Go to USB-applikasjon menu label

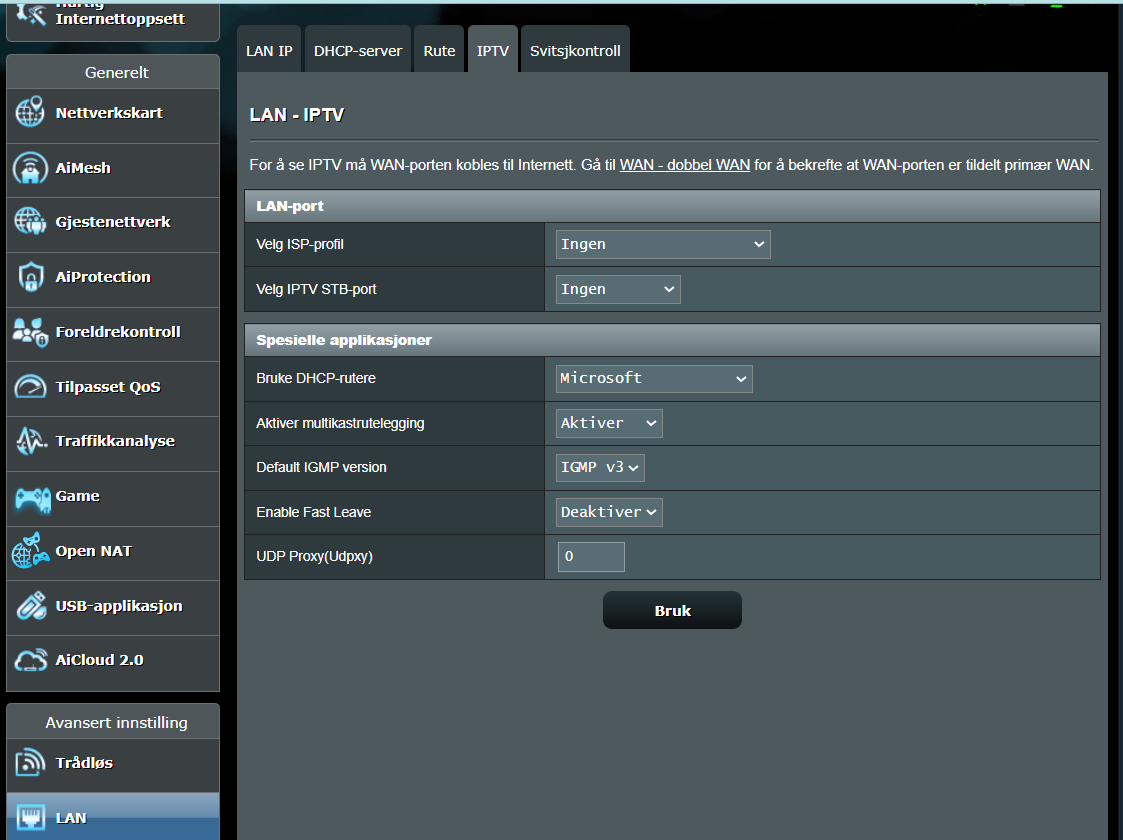119,606
